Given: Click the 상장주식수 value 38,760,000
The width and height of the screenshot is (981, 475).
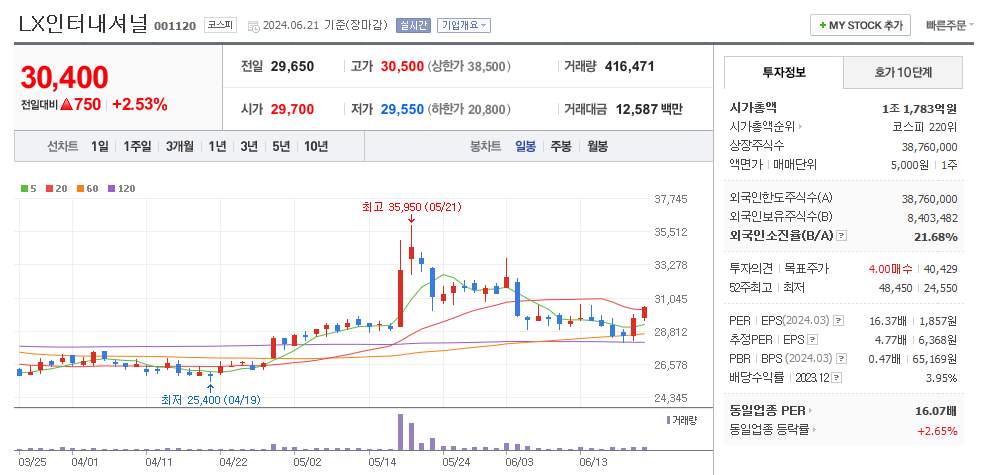Looking at the screenshot, I should click(929, 147).
